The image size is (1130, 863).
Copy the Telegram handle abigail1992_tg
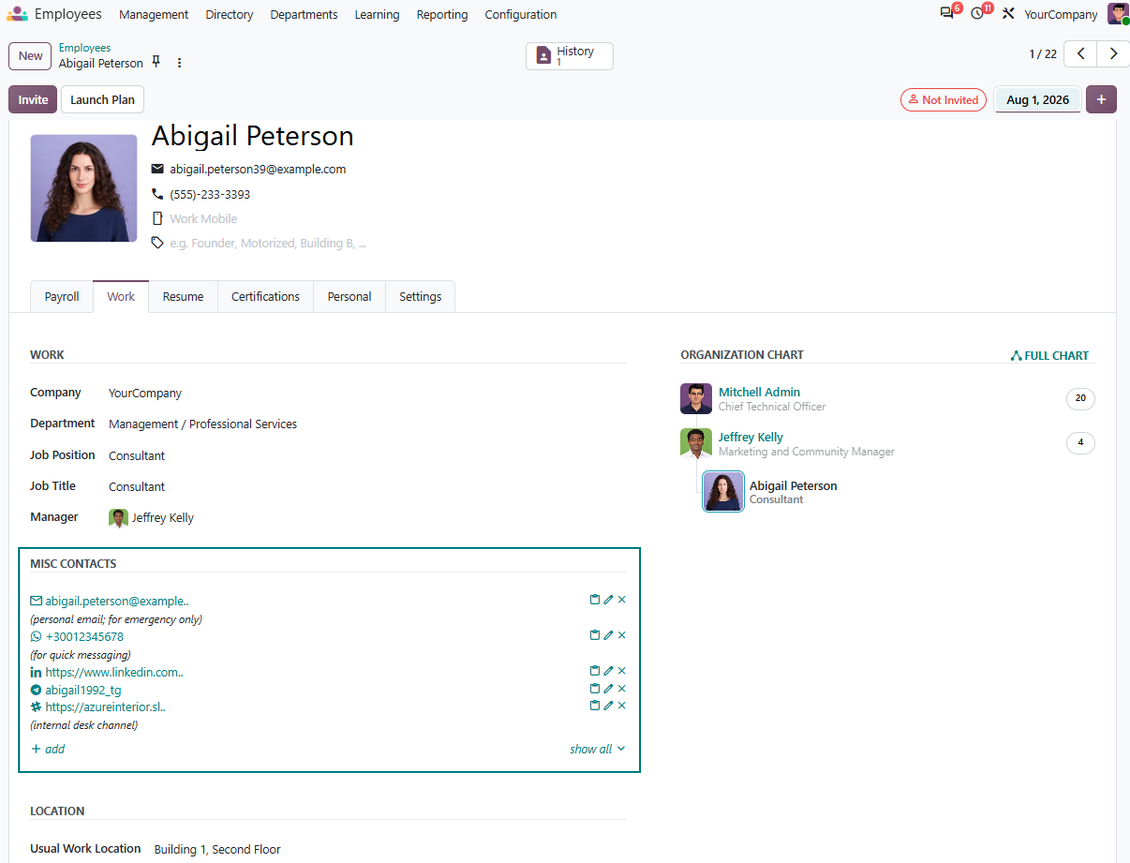click(x=595, y=688)
